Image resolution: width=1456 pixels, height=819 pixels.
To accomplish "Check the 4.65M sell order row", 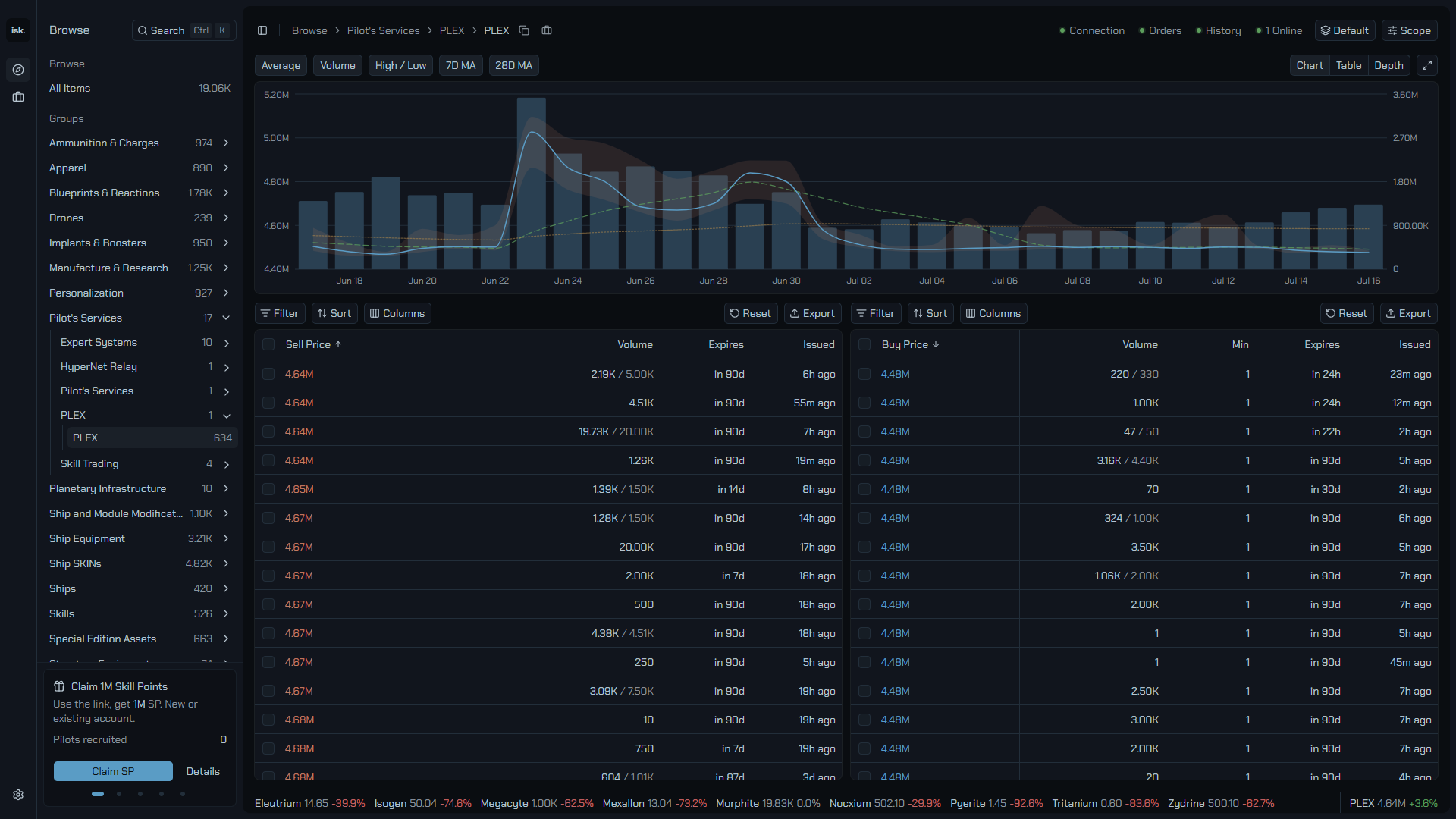I will [268, 489].
